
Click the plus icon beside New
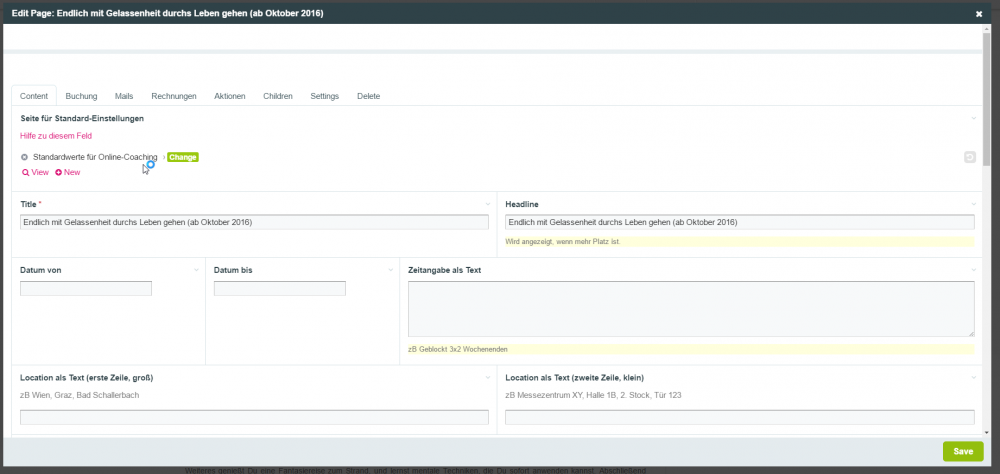(x=59, y=173)
